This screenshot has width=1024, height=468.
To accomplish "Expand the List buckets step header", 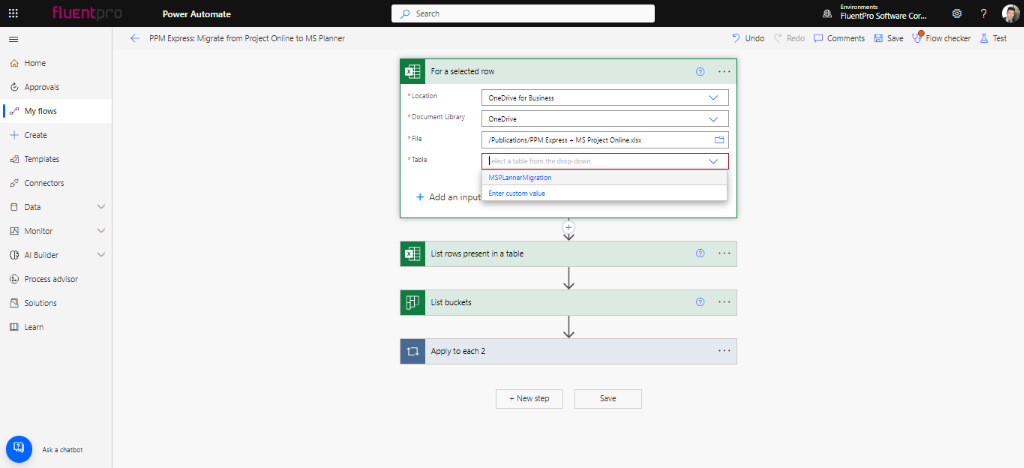I will (x=568, y=302).
